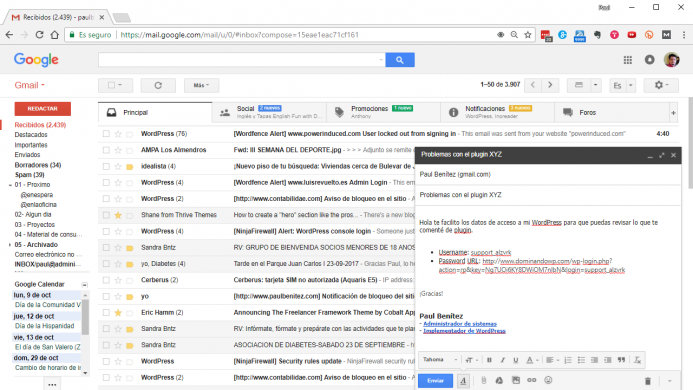Toggle formatting options button beside Enviar

click(463, 380)
